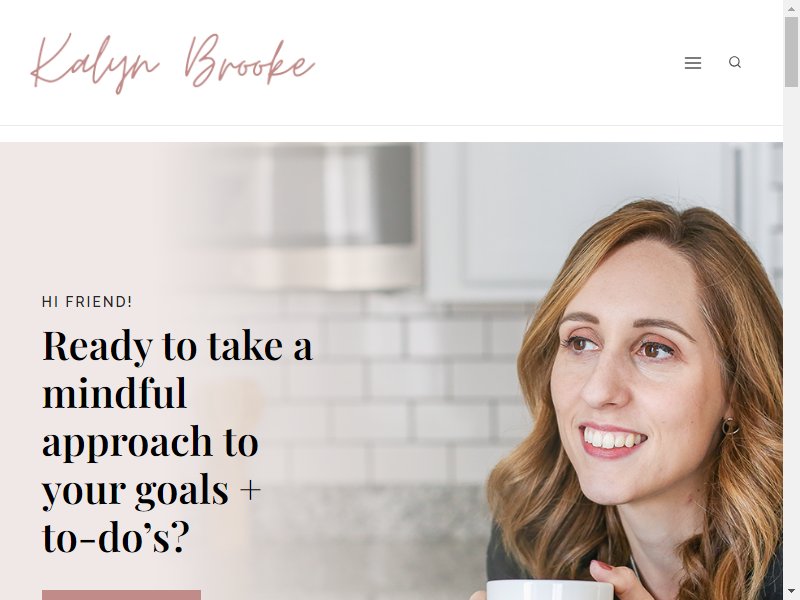This screenshot has width=800, height=600.
Task: Click the 'Ready to take a' headline line
Action: [x=178, y=346]
